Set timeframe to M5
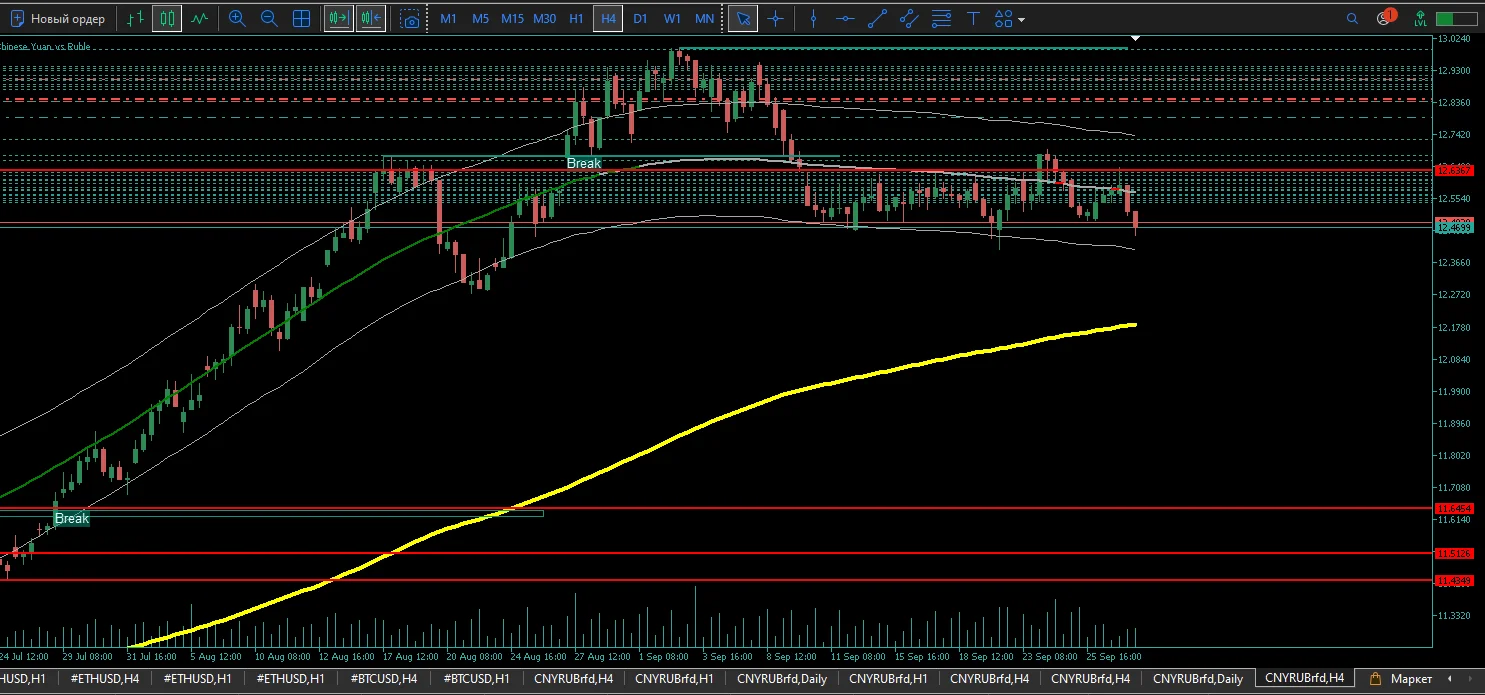1485x695 pixels. click(x=480, y=18)
